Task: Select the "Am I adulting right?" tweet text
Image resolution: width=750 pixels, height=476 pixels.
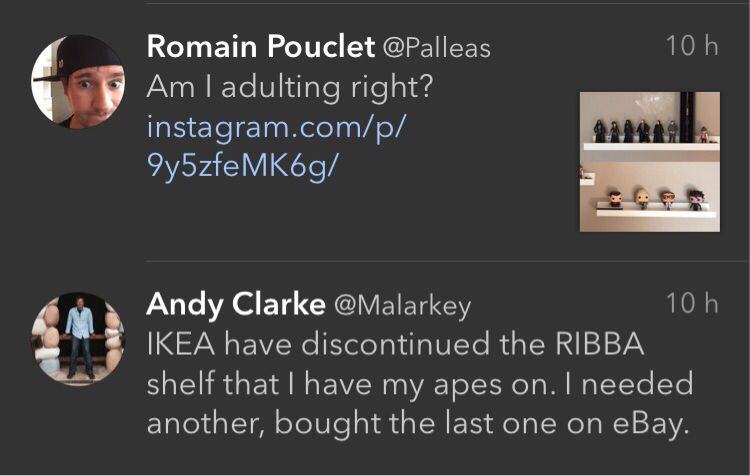Action: click(x=289, y=88)
